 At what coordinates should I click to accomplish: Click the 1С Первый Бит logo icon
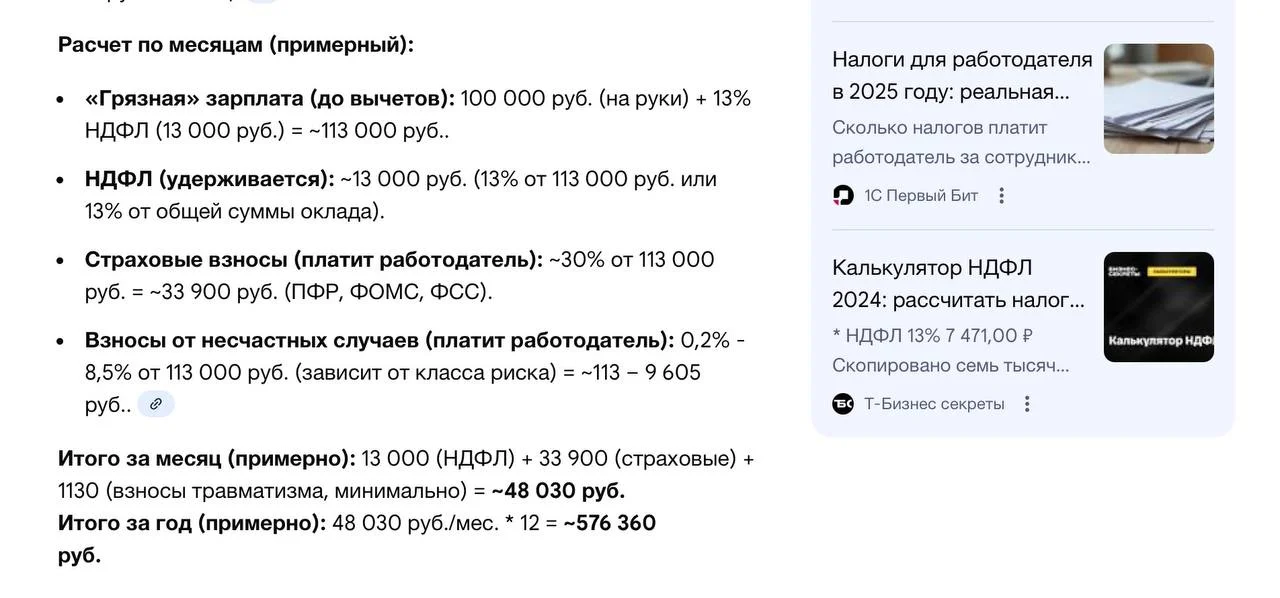[843, 195]
